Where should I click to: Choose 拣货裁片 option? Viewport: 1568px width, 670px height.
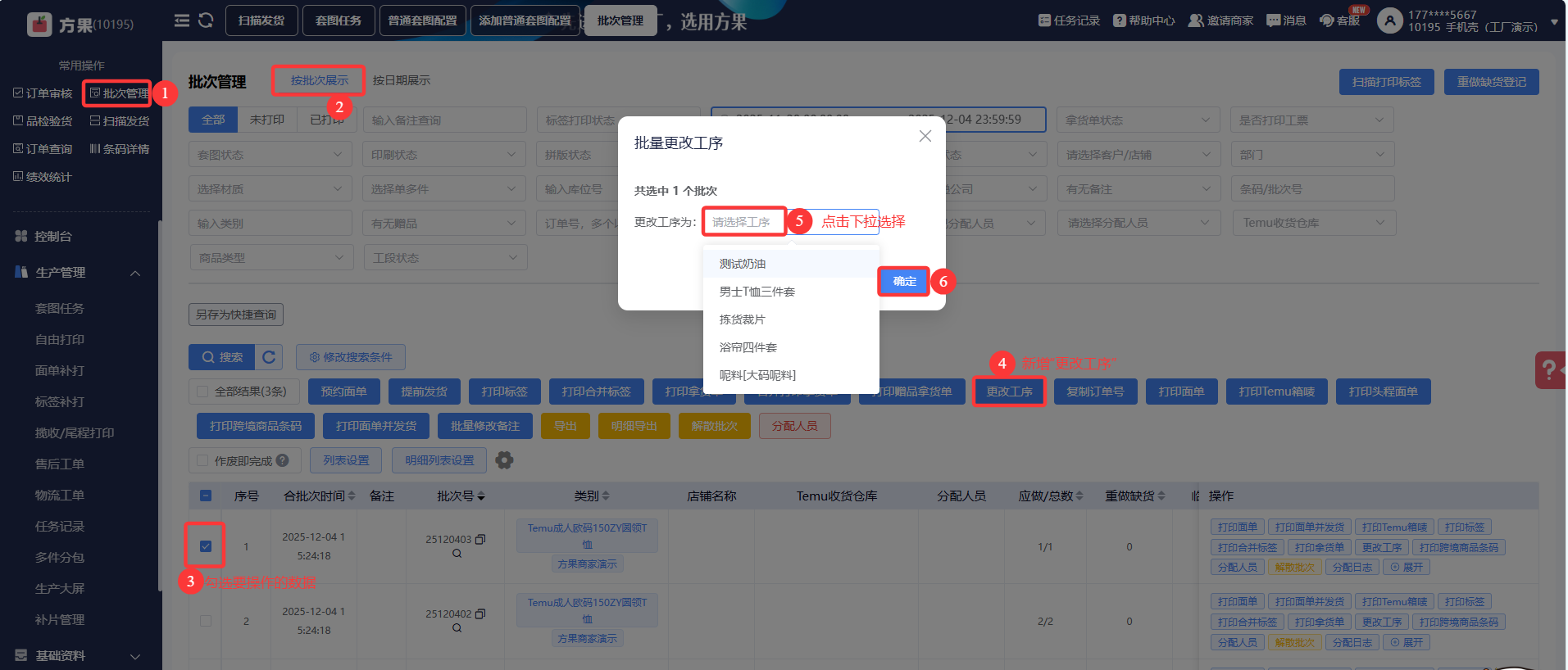[791, 319]
